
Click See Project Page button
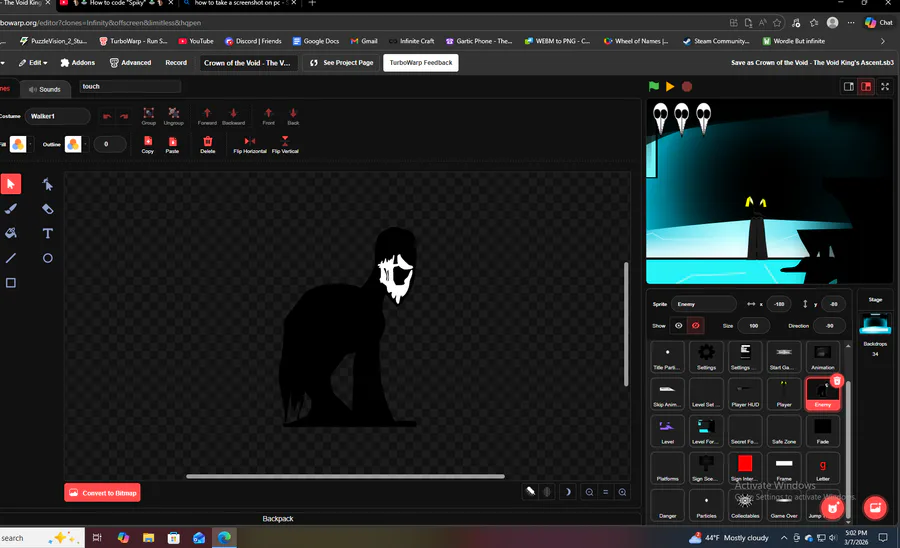click(x=342, y=63)
